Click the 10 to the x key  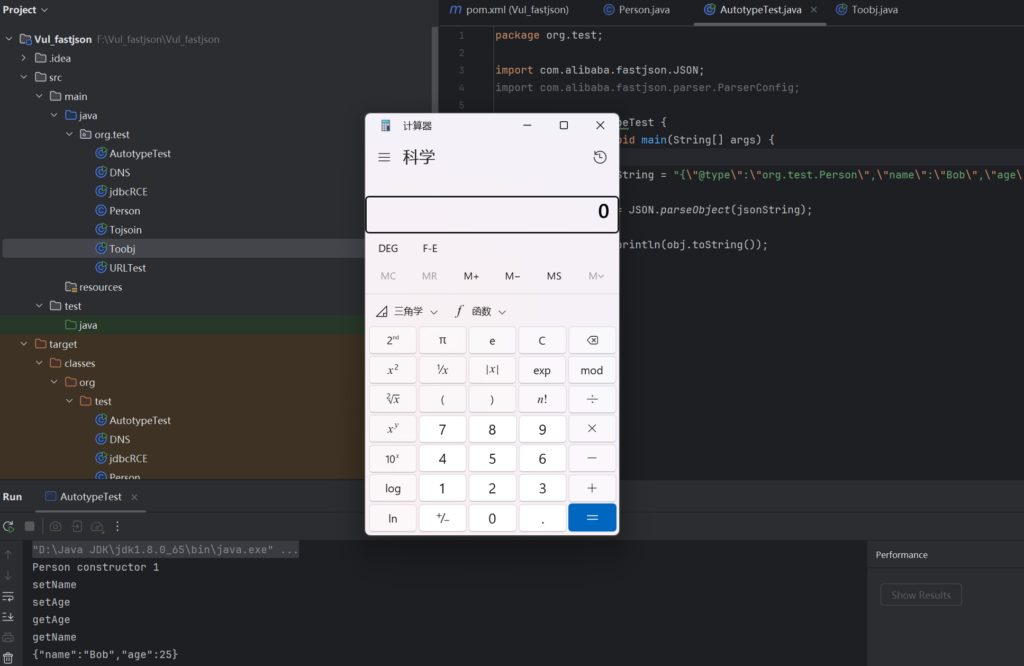pyautogui.click(x=392, y=458)
